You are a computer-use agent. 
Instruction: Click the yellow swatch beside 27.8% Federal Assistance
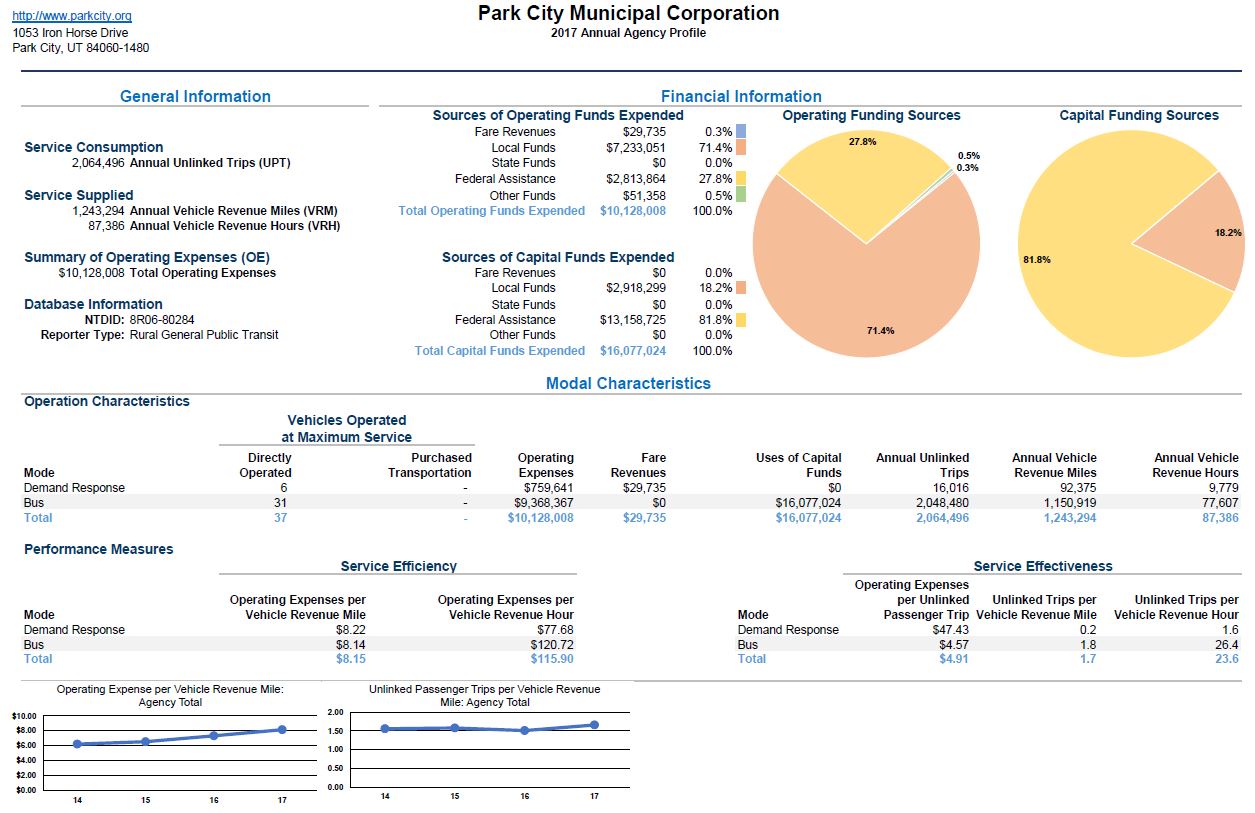point(741,179)
